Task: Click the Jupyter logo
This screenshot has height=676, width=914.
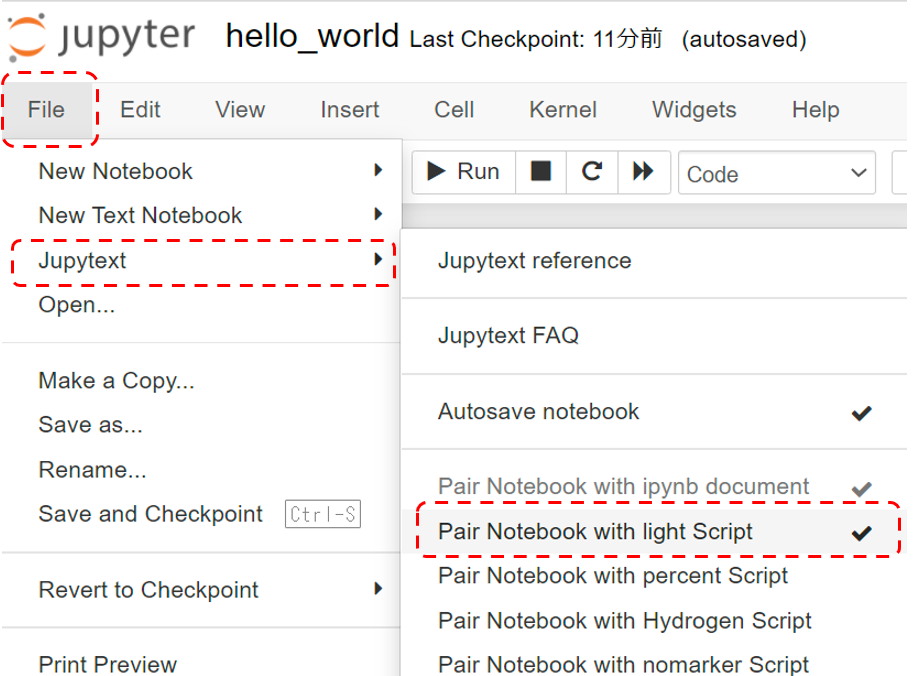Action: click(x=101, y=36)
